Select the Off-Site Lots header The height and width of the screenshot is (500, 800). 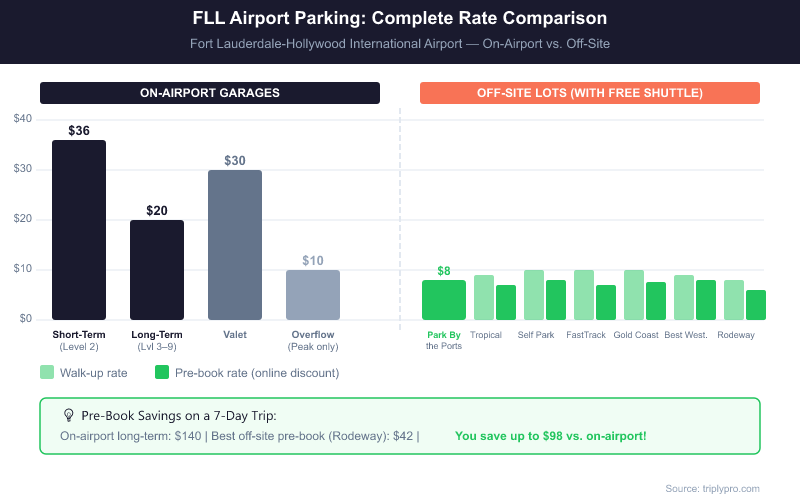tap(590, 93)
